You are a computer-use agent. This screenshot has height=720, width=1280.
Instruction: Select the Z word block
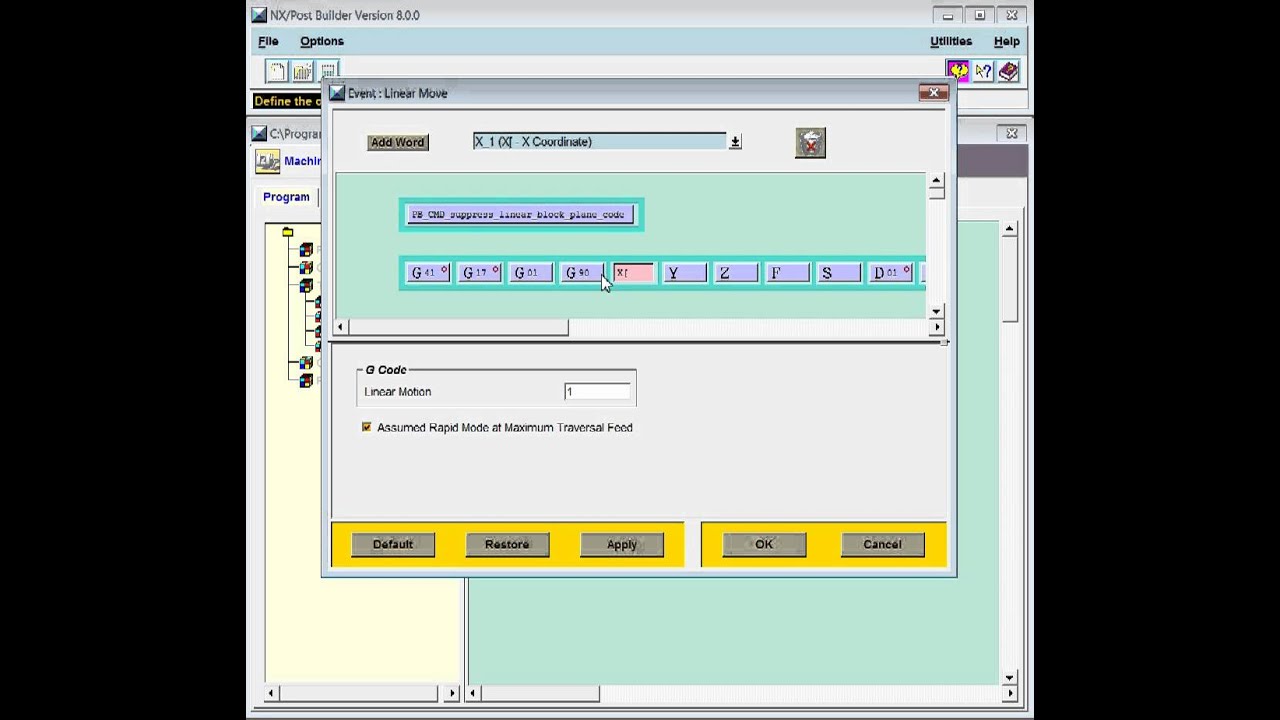(736, 273)
